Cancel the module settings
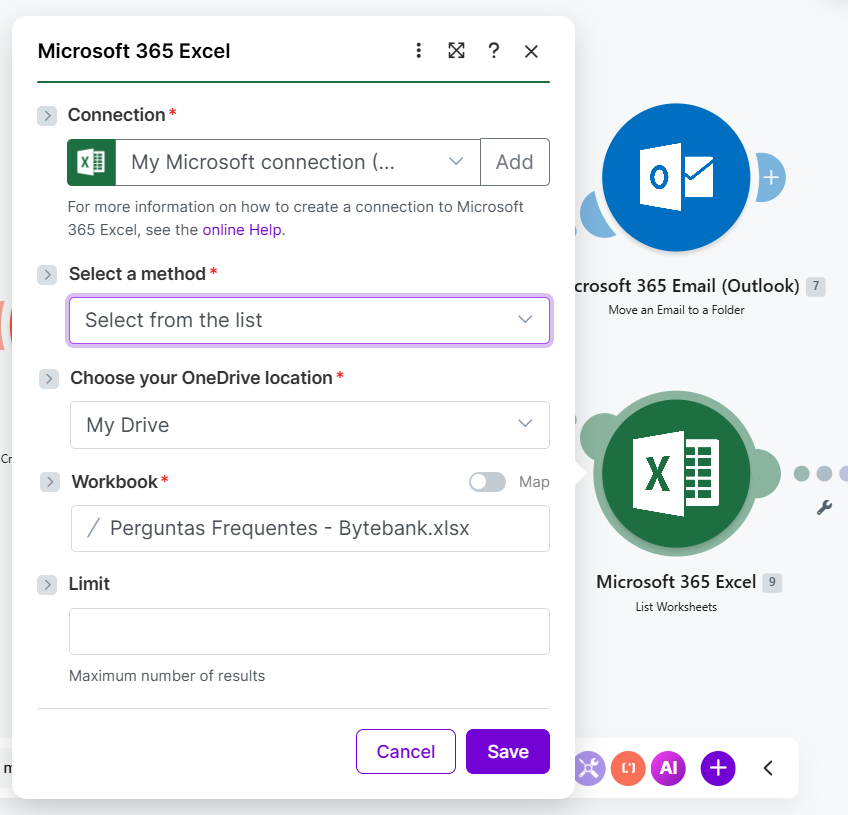 pyautogui.click(x=406, y=751)
